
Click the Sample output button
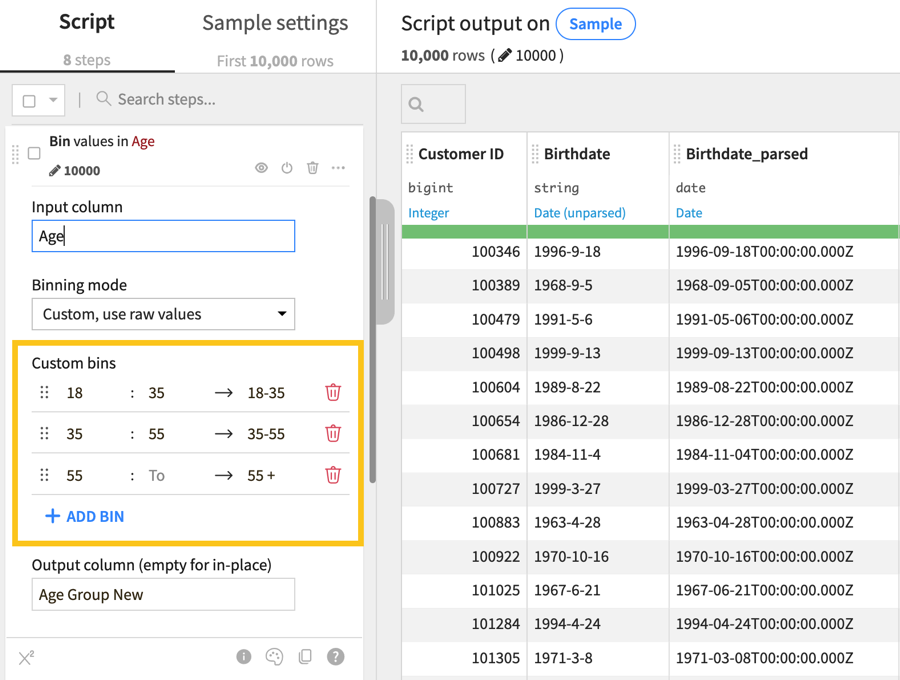tap(595, 24)
